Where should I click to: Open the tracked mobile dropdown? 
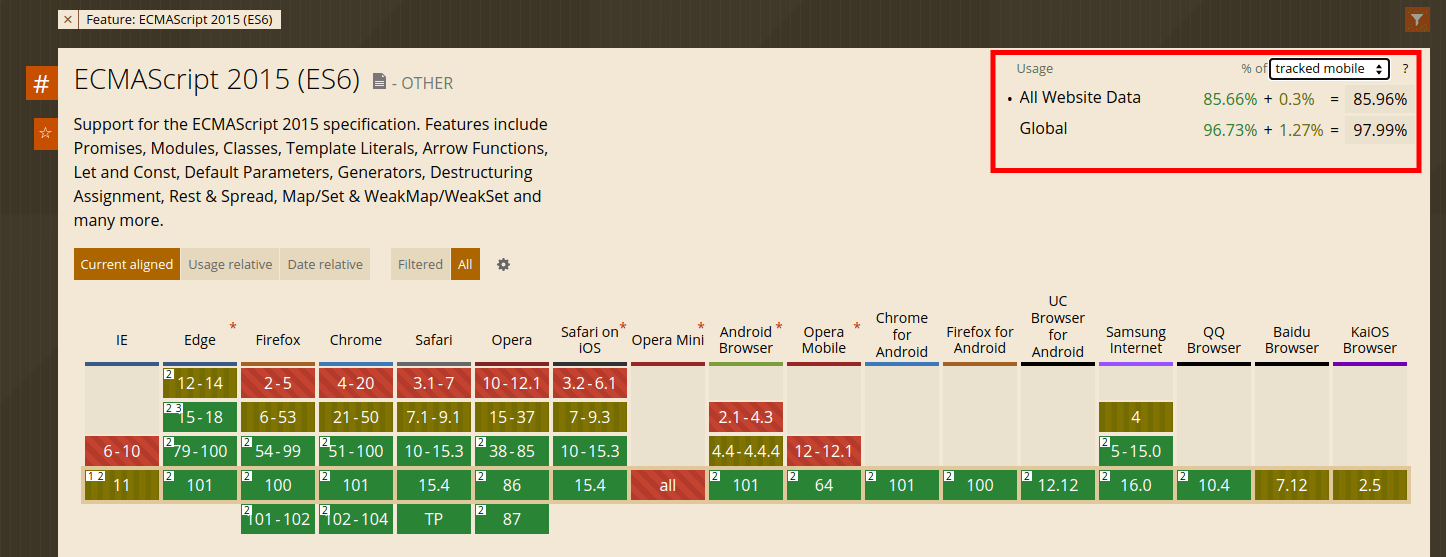pyautogui.click(x=1329, y=69)
